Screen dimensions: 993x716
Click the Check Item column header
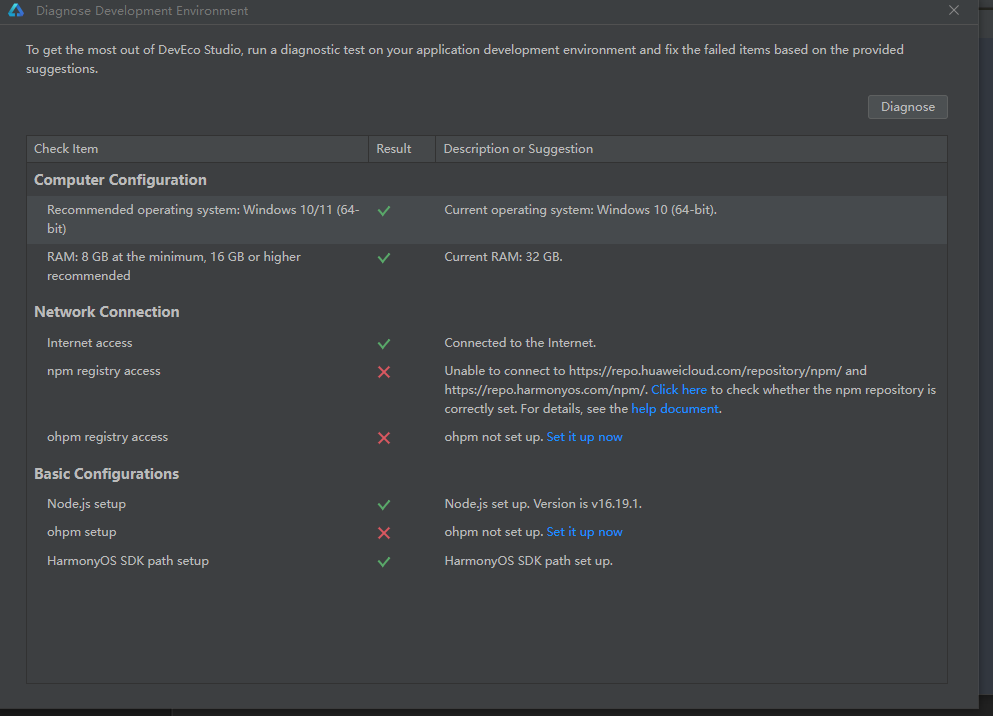[66, 149]
